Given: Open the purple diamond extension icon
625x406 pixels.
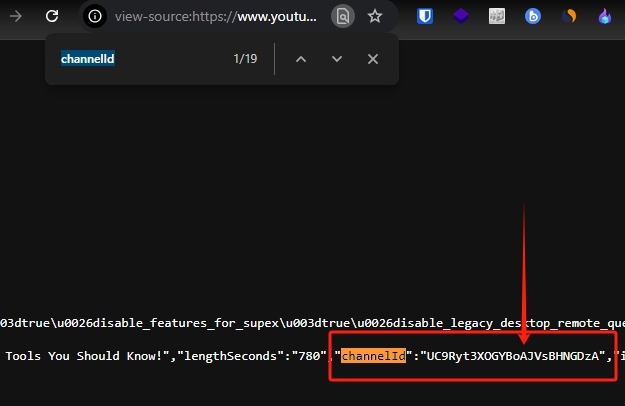Looking at the screenshot, I should [460, 16].
